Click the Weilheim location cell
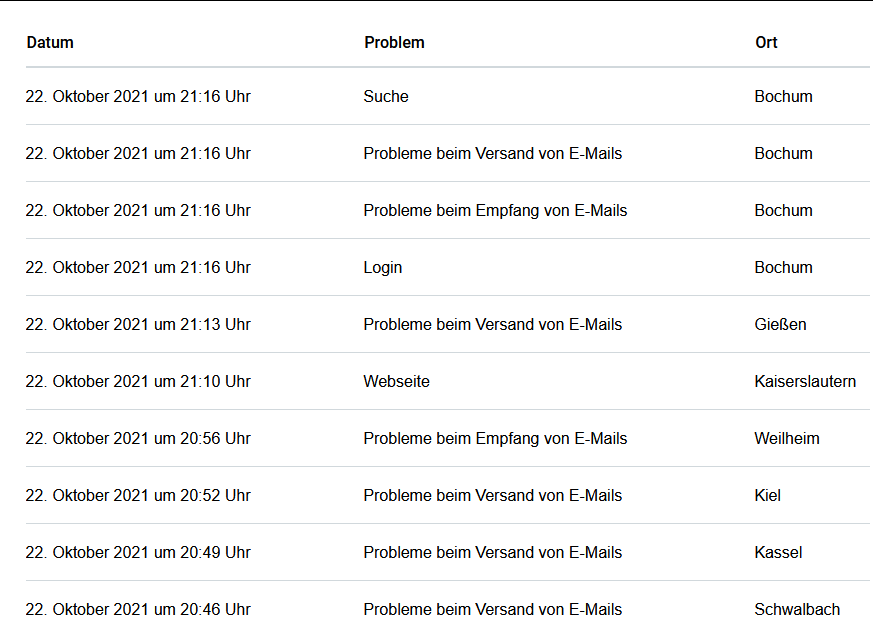This screenshot has height=629, width=873. pos(788,439)
